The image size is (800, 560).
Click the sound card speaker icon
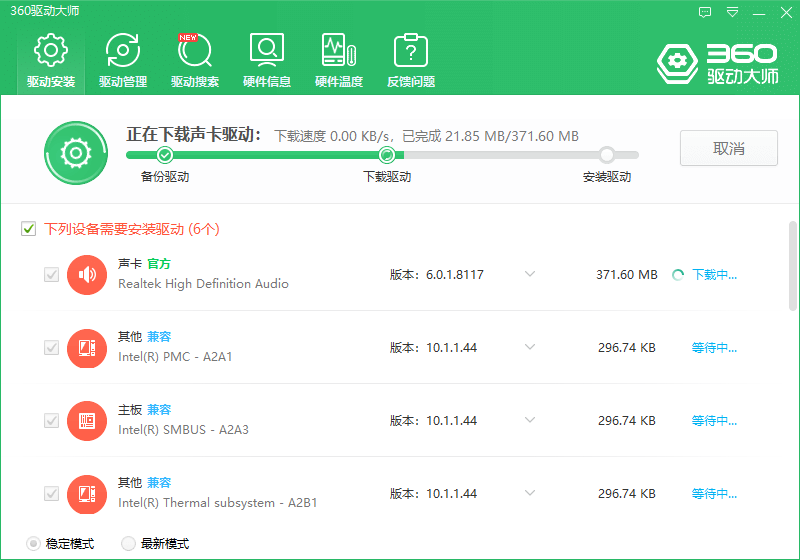click(87, 275)
